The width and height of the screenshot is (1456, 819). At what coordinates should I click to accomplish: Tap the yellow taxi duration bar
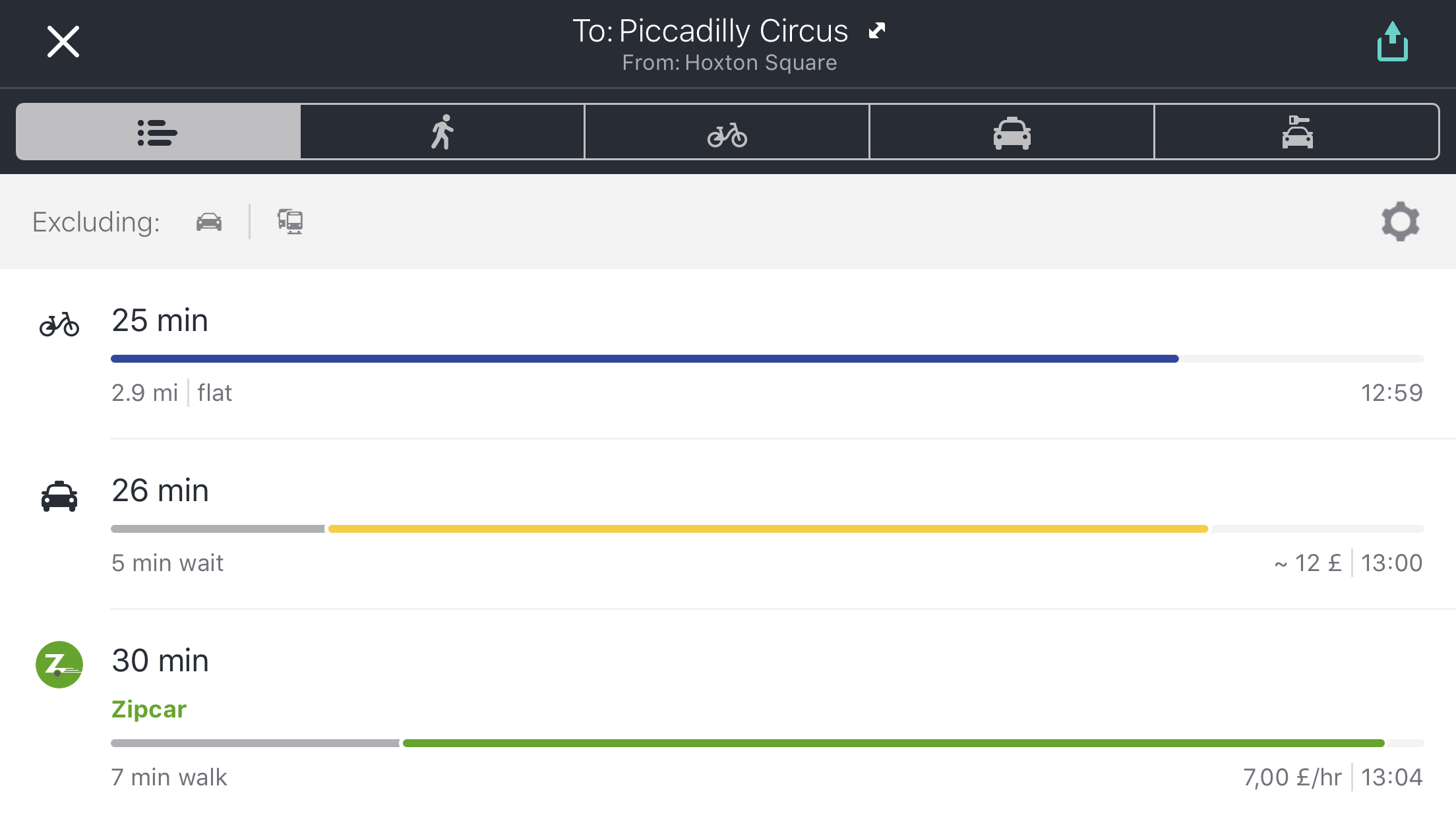768,529
